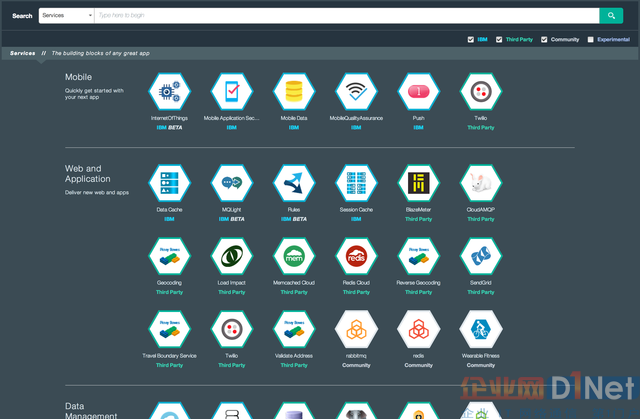640x419 pixels.
Task: Open the Redis Cloud service icon
Action: tap(356, 256)
